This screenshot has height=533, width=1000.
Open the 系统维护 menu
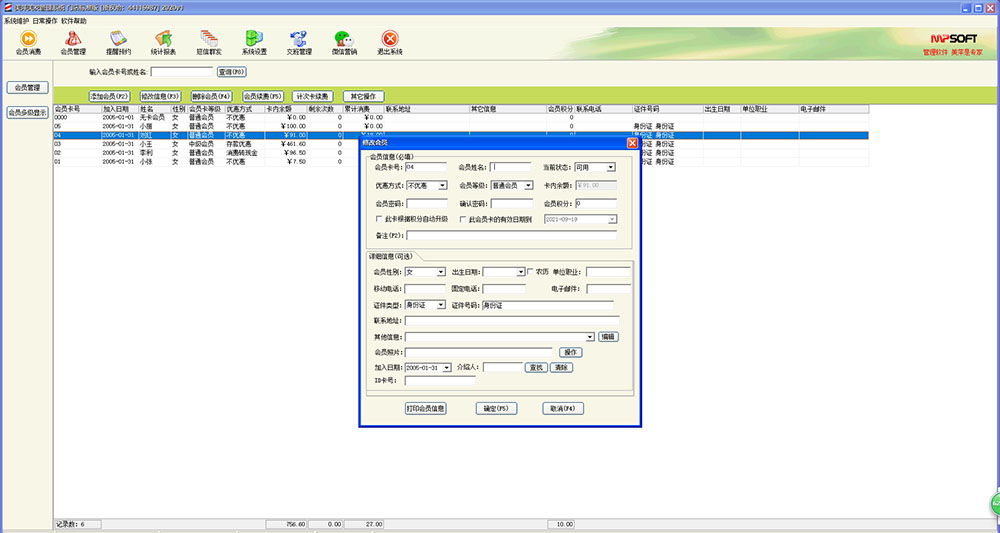tap(15, 20)
